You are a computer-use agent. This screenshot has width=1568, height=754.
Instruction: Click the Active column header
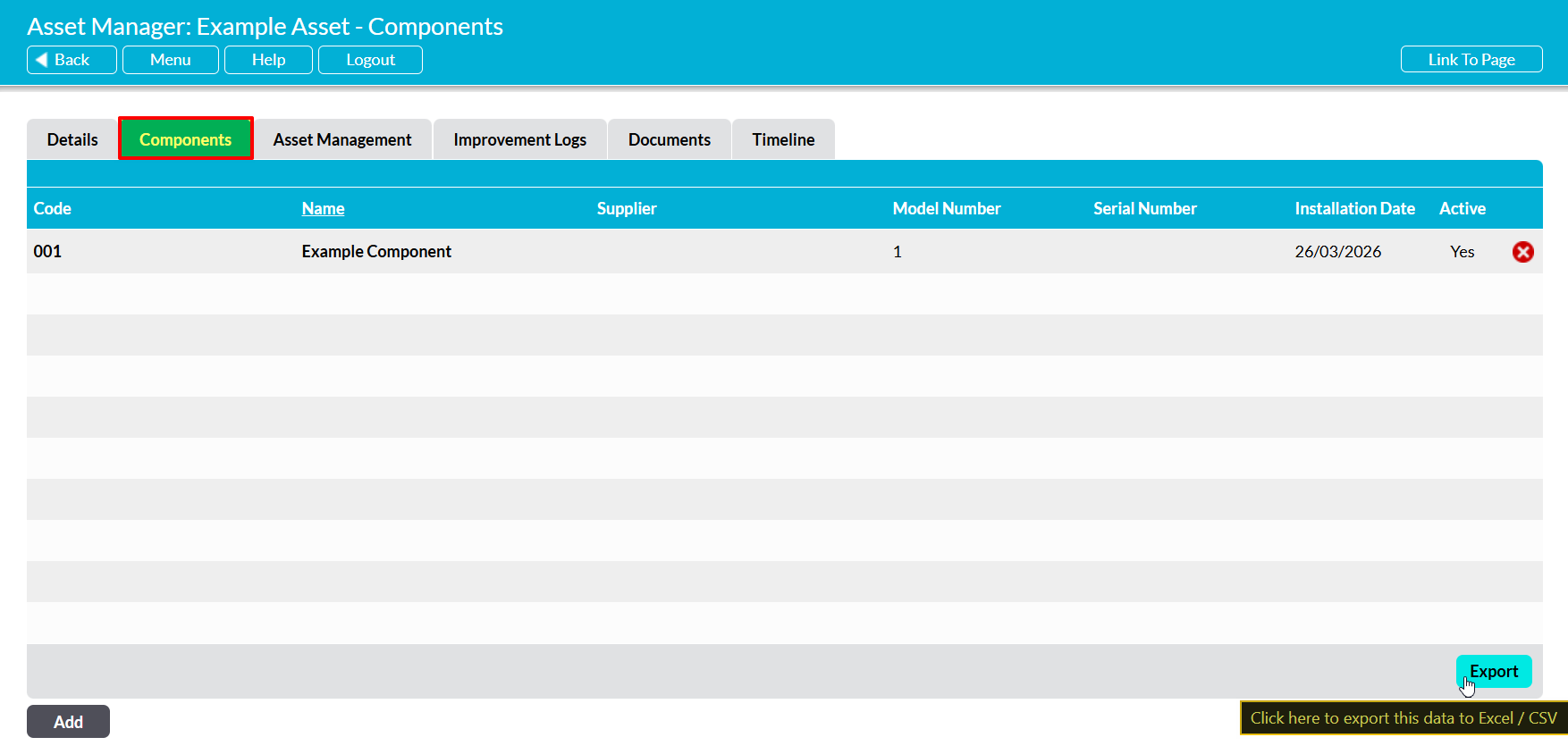click(x=1463, y=208)
